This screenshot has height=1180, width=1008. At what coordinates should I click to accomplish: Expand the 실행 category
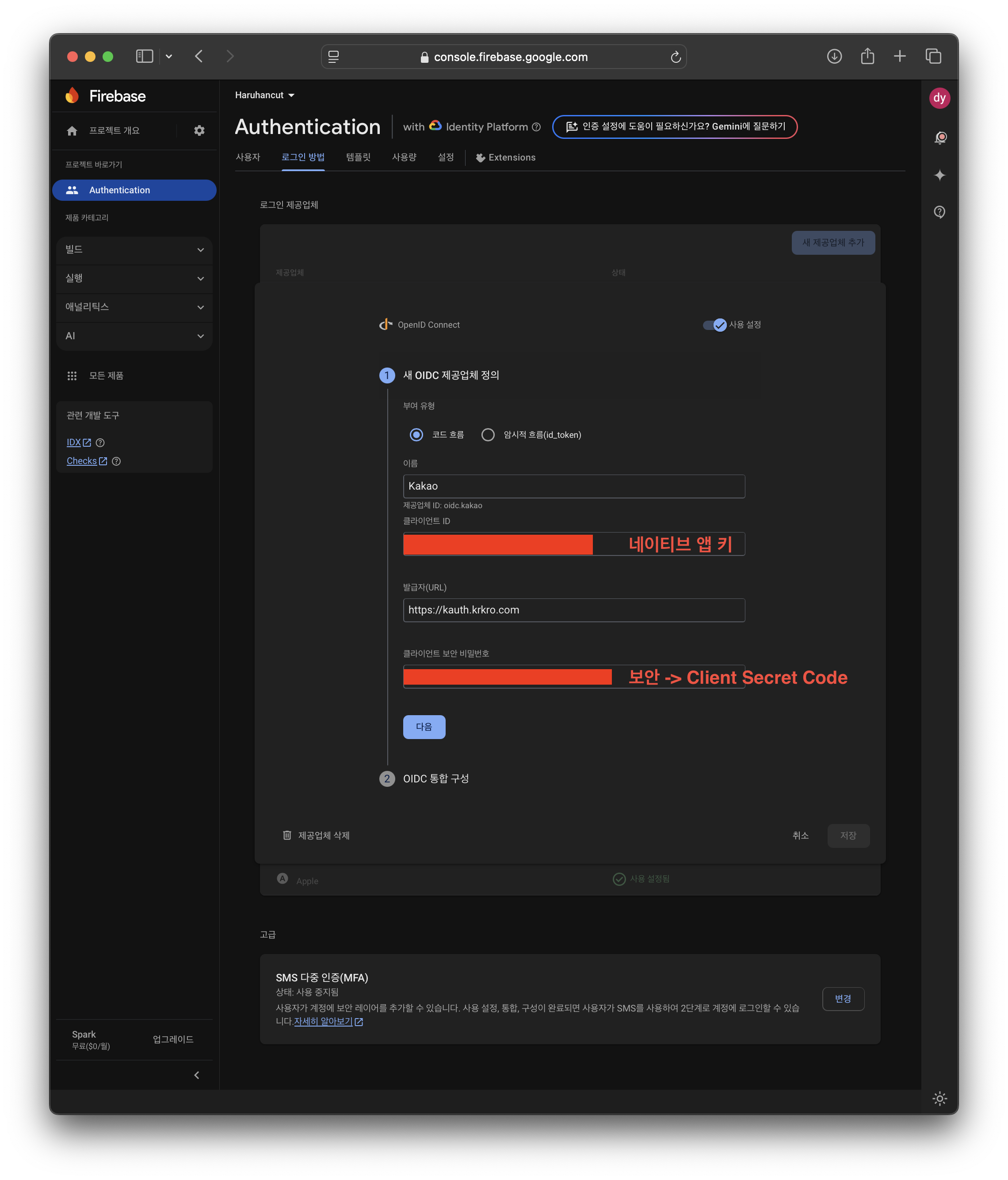[x=134, y=279]
